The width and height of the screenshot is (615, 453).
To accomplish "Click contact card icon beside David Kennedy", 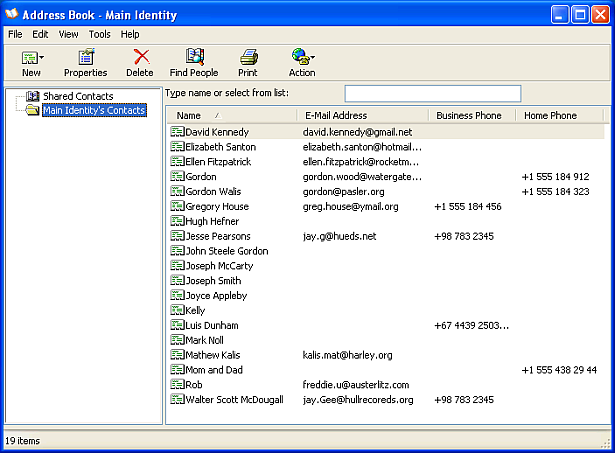I will pos(177,132).
